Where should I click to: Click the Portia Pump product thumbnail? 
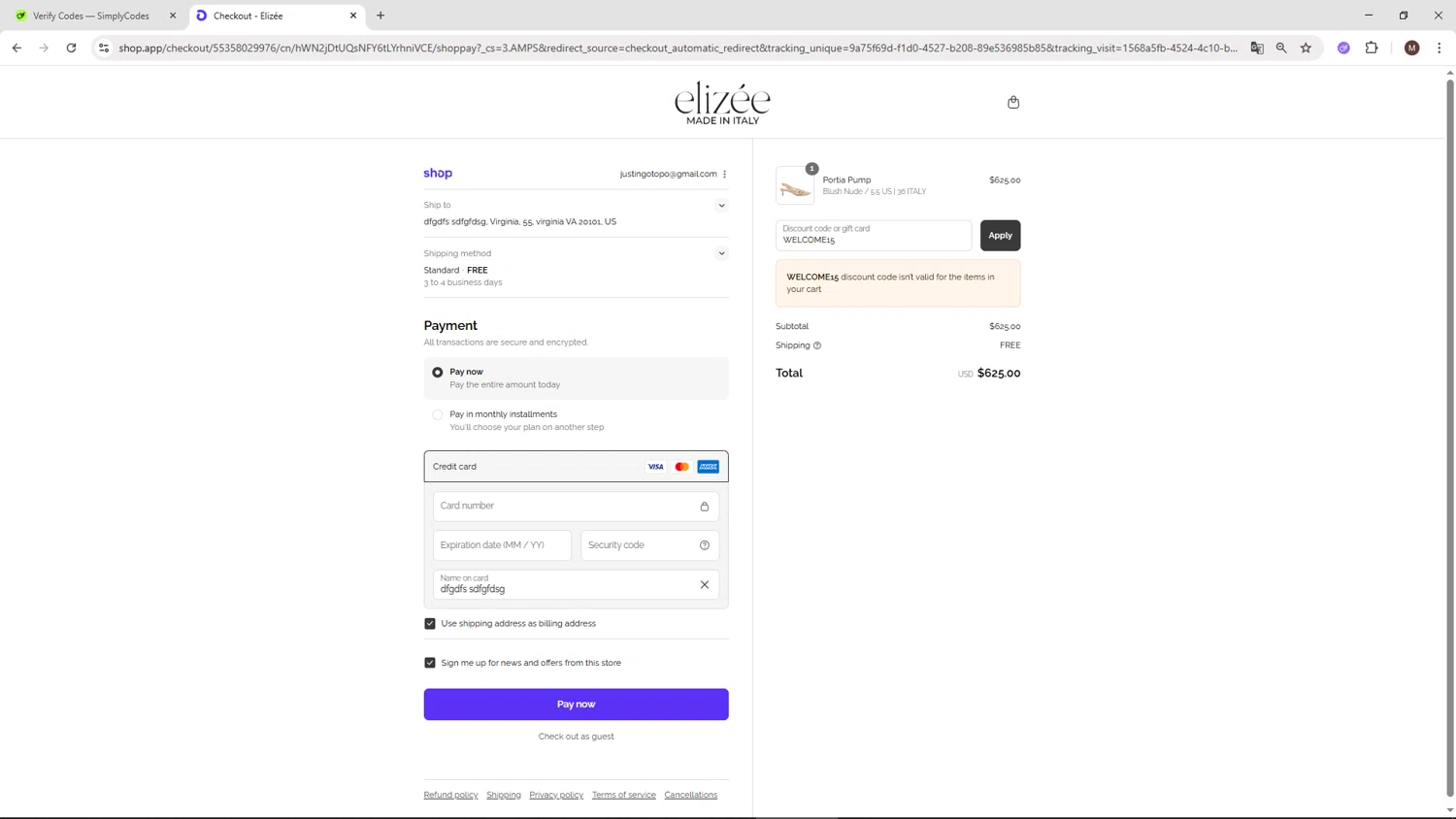795,185
